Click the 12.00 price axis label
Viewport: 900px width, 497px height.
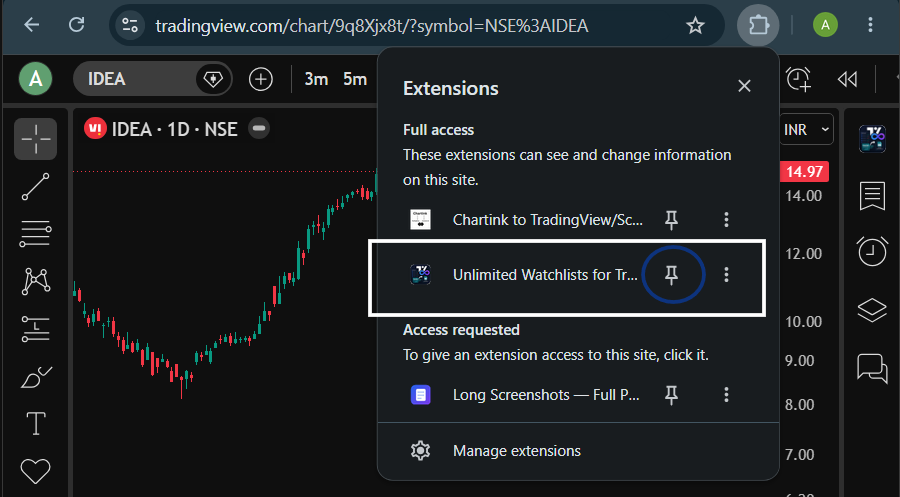pyautogui.click(x=804, y=254)
